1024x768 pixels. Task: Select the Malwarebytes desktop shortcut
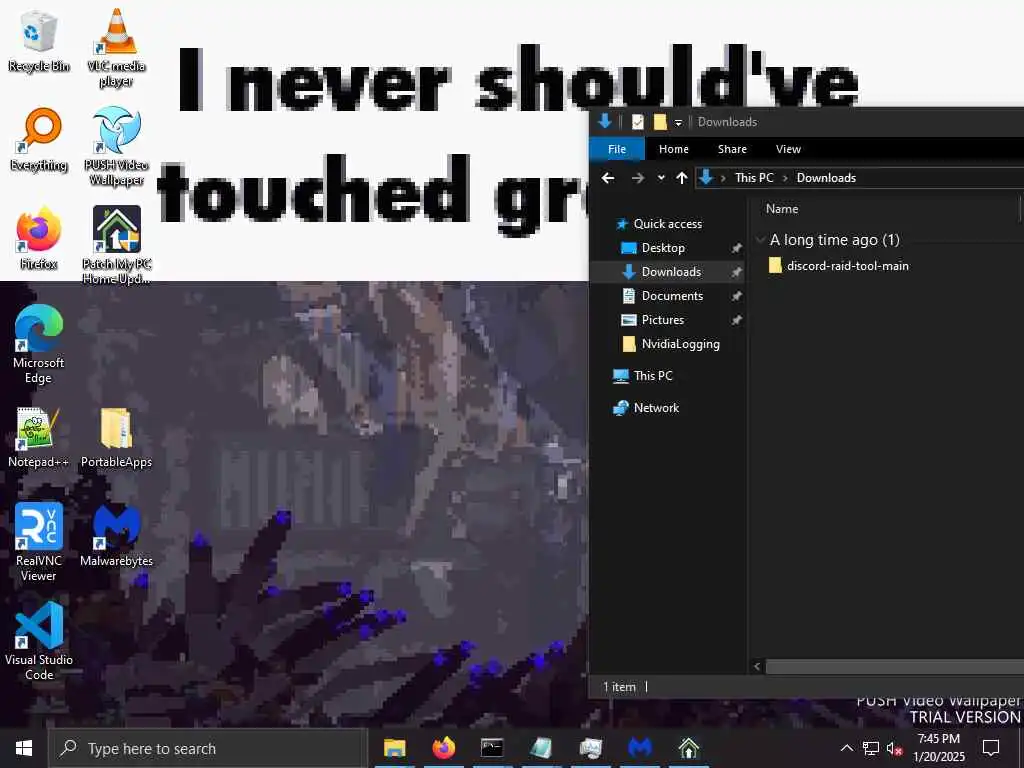pyautogui.click(x=116, y=536)
